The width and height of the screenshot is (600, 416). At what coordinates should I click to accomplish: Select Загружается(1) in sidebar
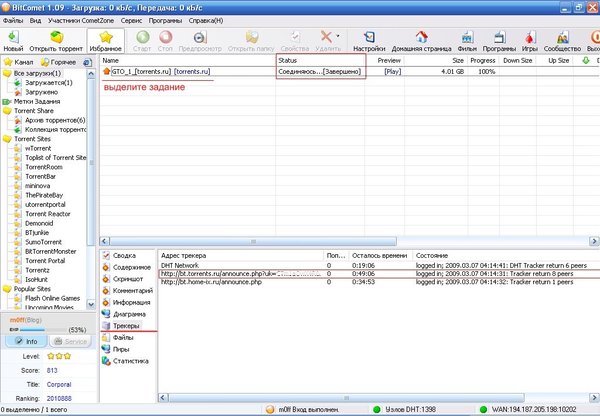pyautogui.click(x=49, y=83)
